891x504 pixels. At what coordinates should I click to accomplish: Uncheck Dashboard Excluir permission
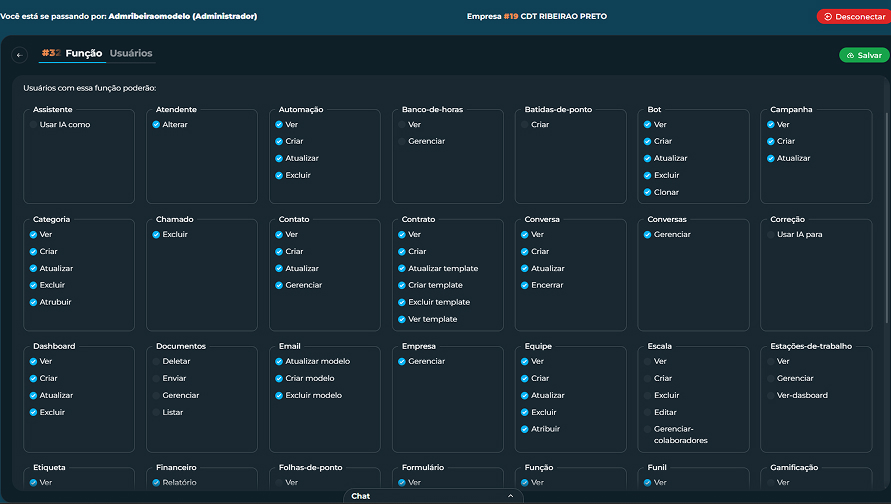click(x=33, y=413)
